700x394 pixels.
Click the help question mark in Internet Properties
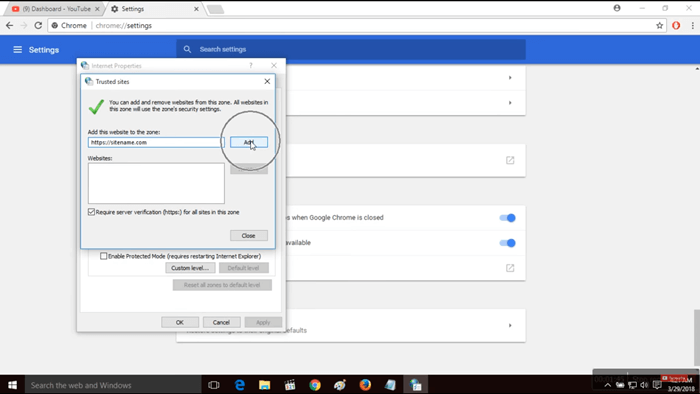tap(251, 66)
